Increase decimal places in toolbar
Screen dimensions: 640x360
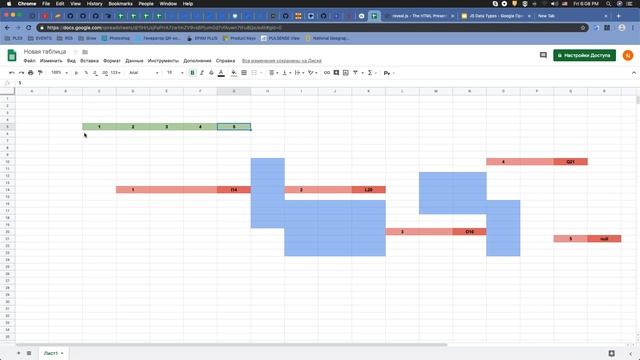[x=105, y=73]
